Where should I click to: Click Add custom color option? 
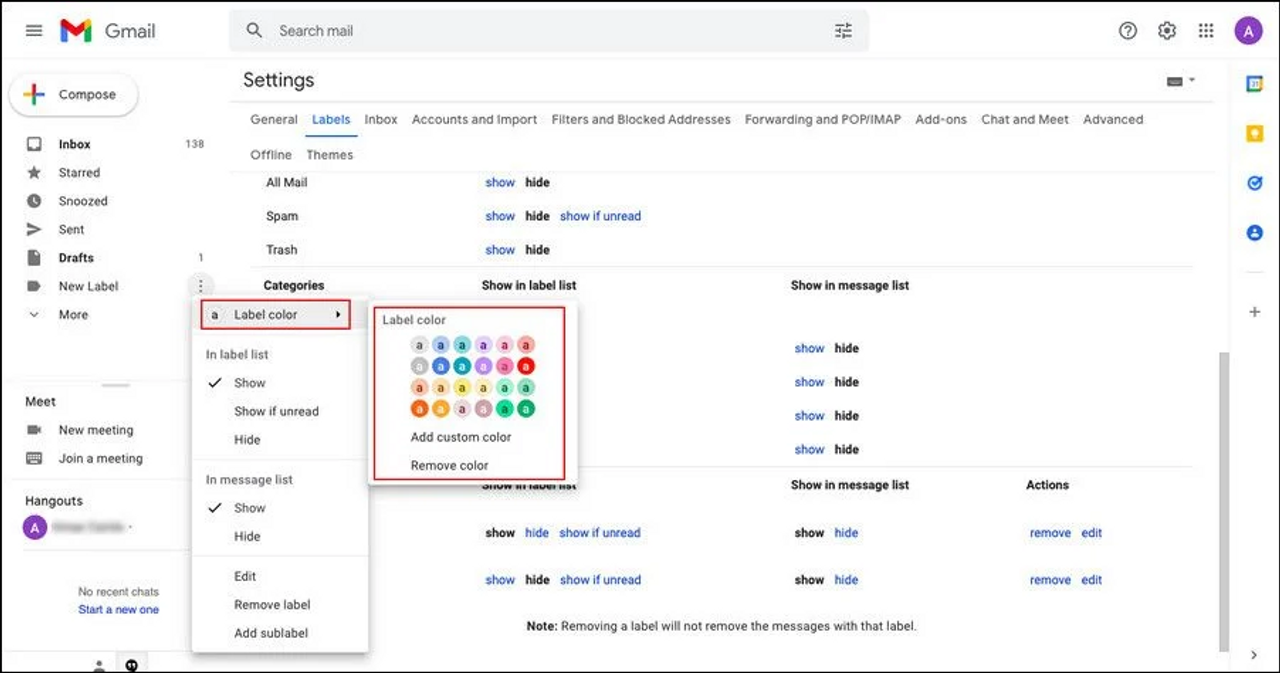tap(460, 437)
